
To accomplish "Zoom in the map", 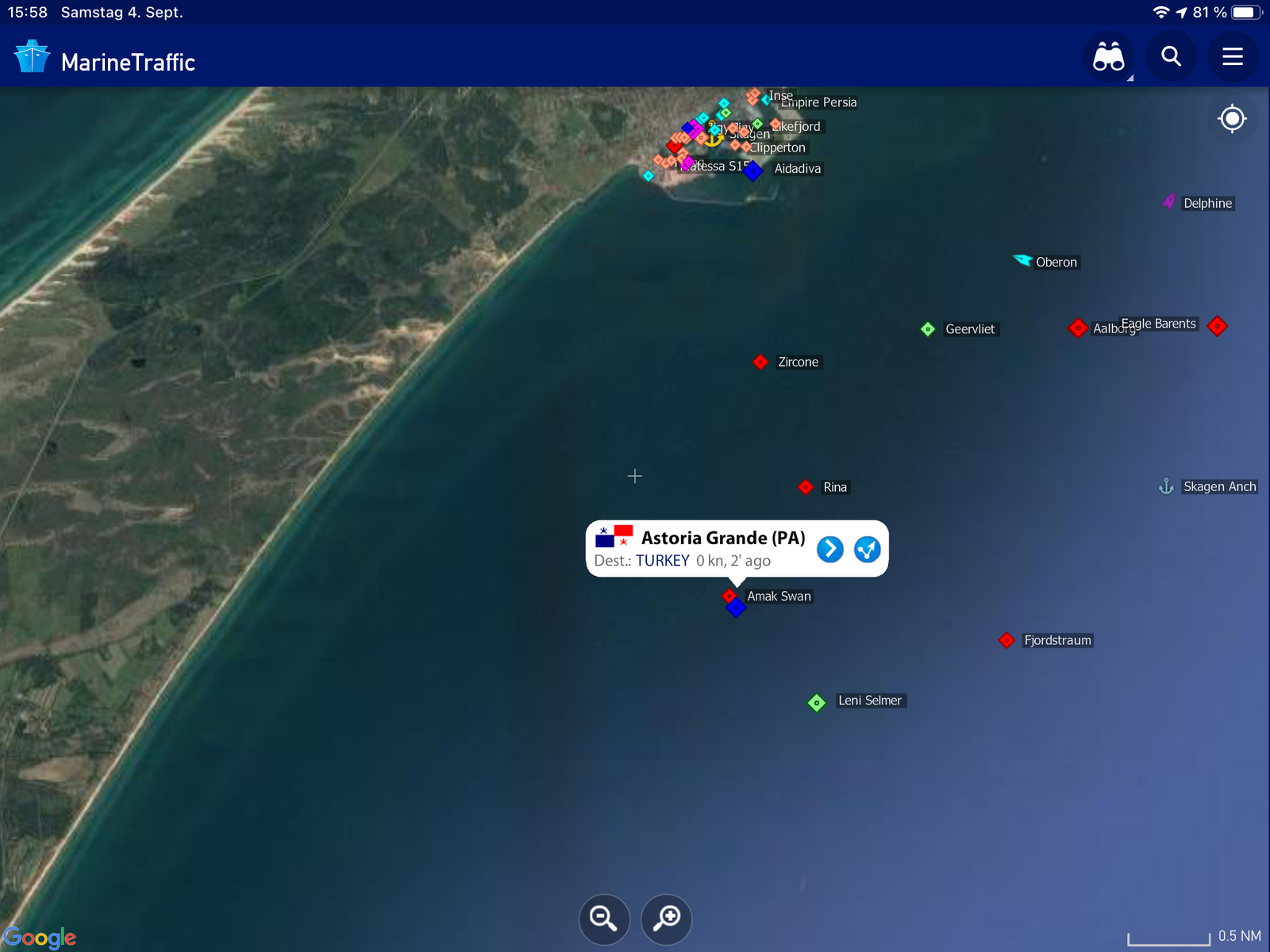I will click(666, 919).
